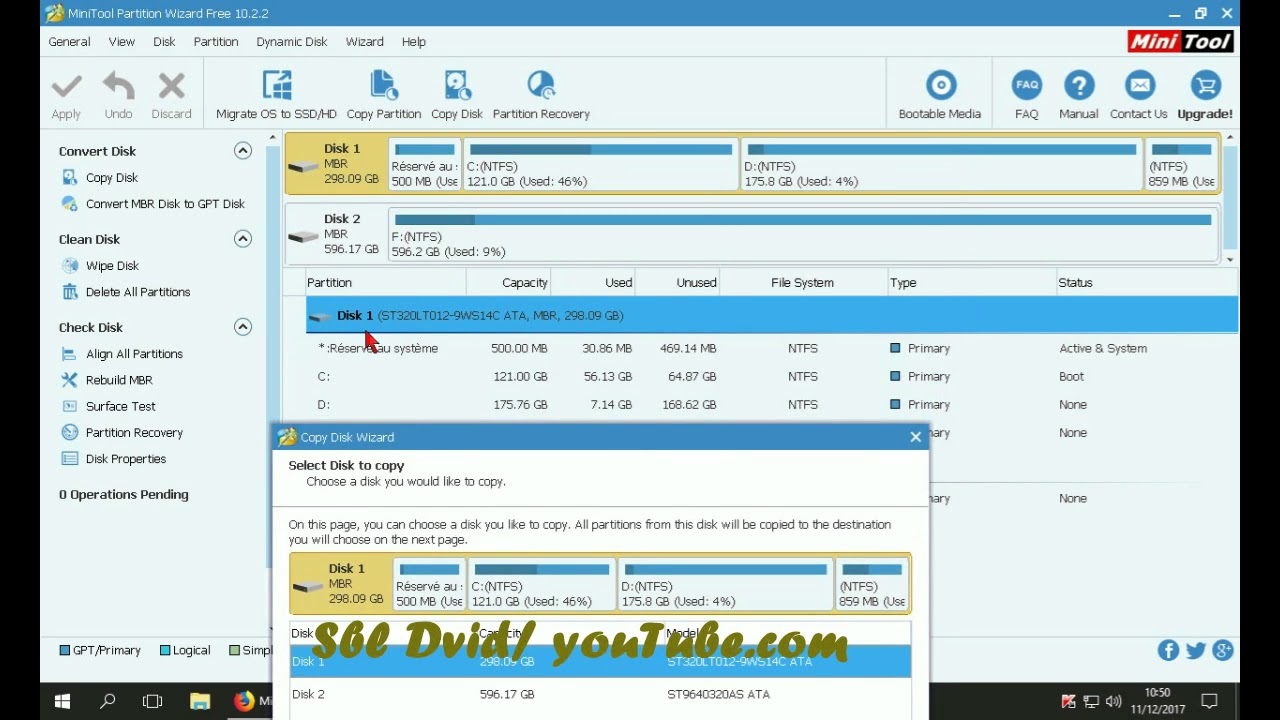
Task: Collapse the Convert Disk section
Action: click(243, 151)
